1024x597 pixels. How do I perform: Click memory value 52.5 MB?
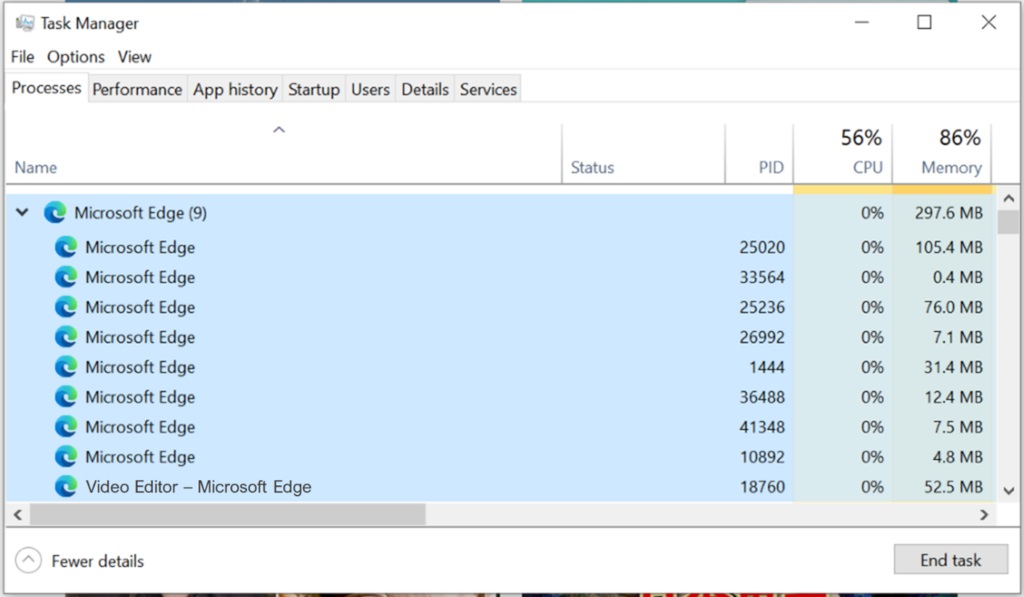953,487
